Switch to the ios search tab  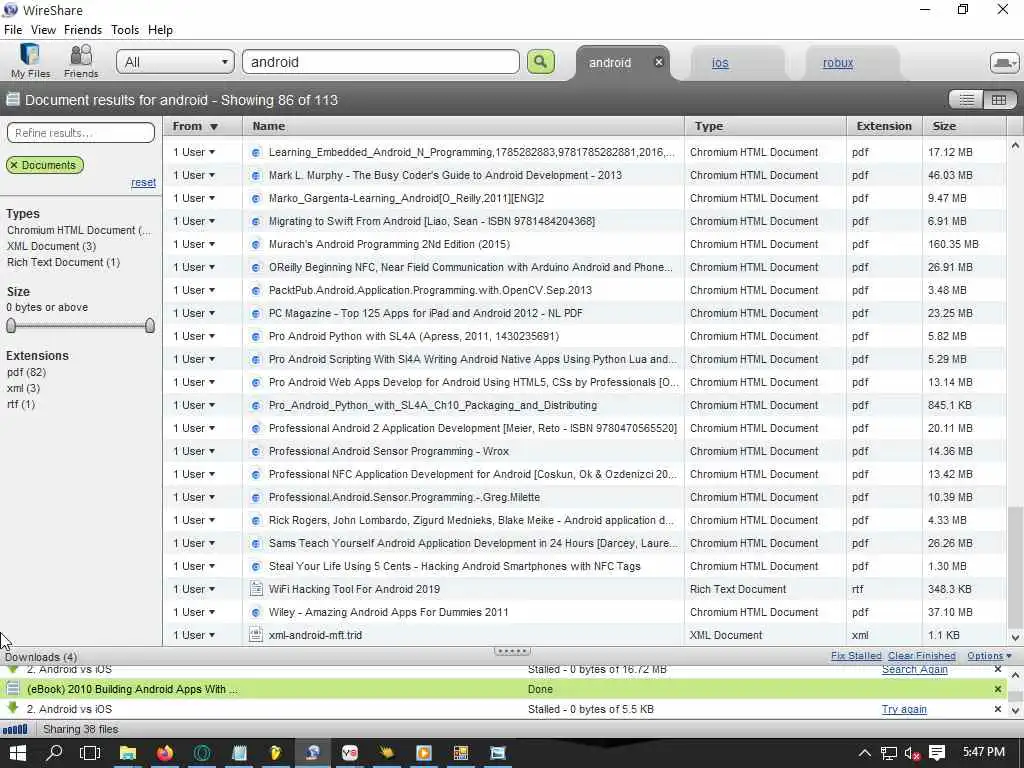[x=720, y=63]
